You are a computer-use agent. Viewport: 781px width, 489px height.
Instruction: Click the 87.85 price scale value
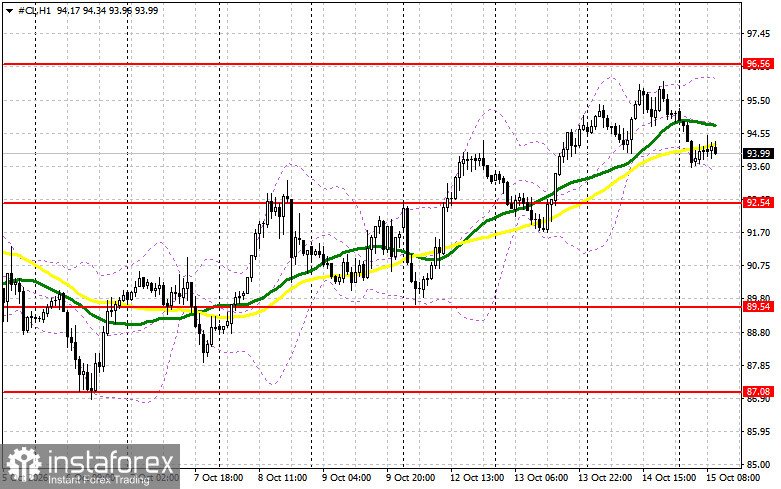point(758,366)
